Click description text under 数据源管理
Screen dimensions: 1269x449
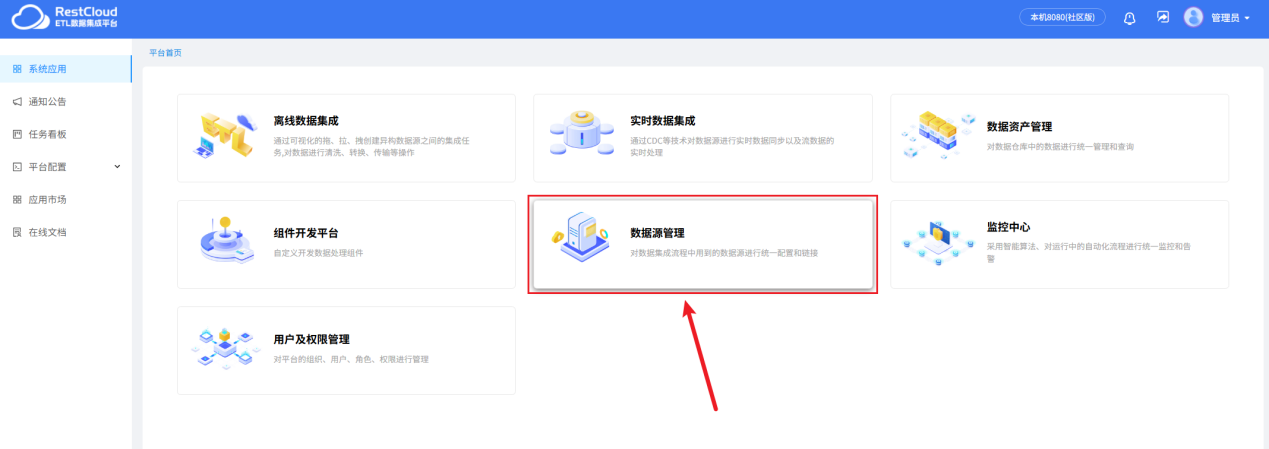tap(724, 253)
